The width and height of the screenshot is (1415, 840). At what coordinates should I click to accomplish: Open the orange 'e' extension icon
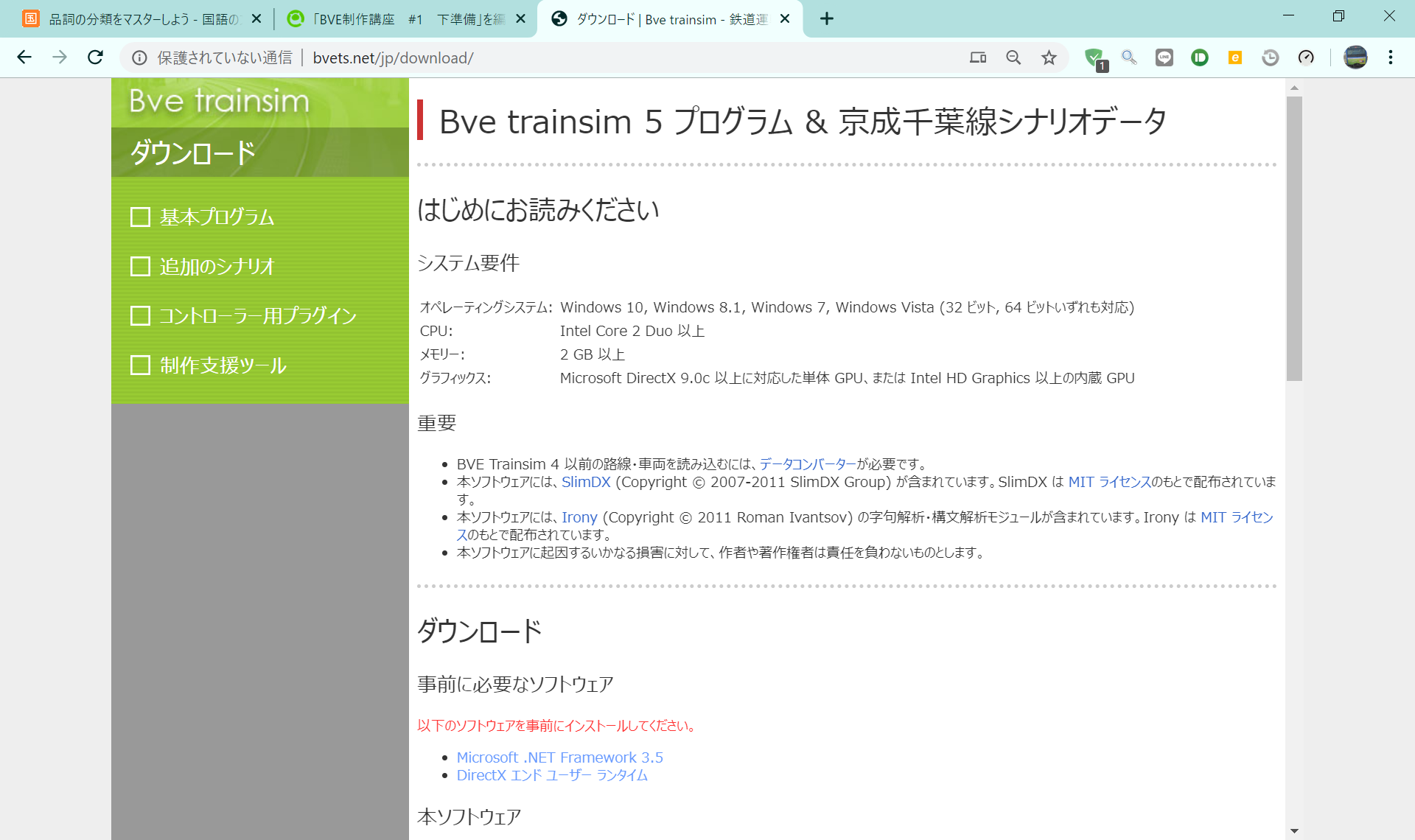pos(1234,57)
